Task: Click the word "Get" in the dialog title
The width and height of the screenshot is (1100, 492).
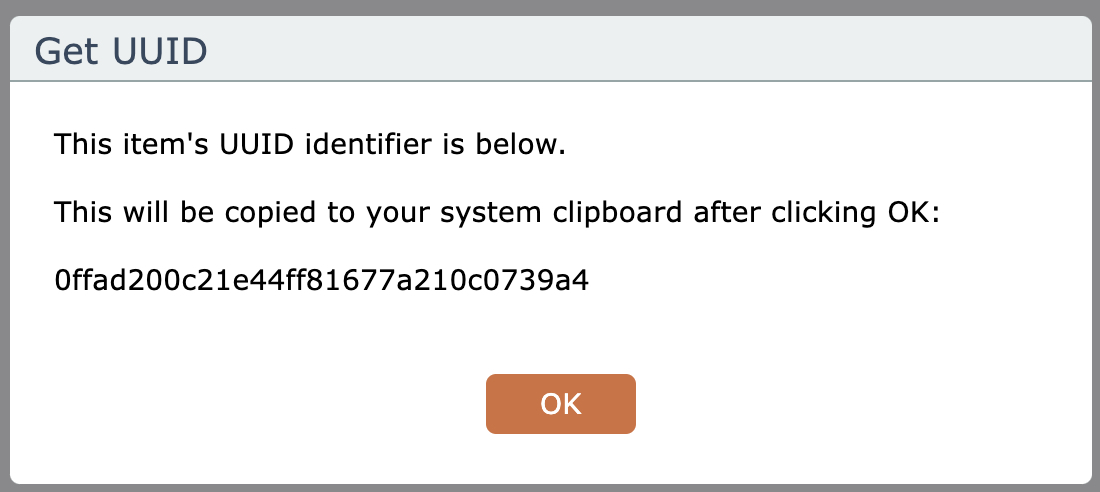Action: tap(62, 50)
